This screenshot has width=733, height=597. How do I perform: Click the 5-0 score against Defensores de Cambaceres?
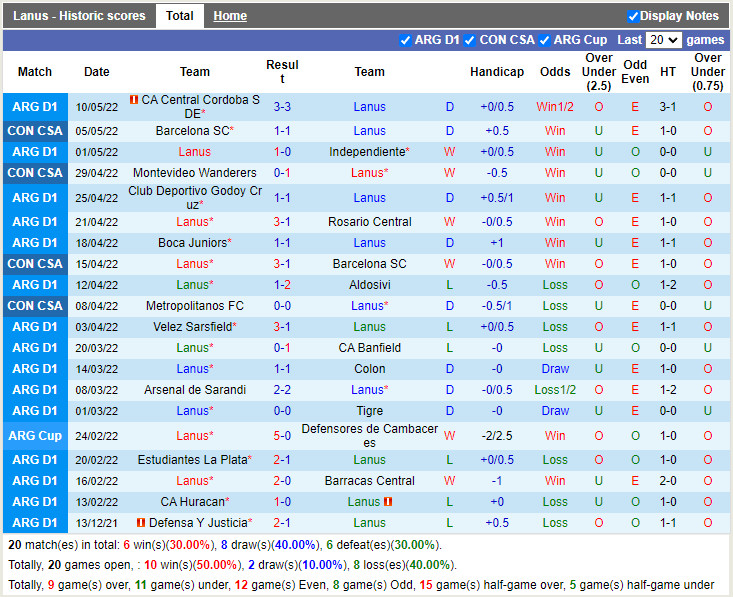pyautogui.click(x=282, y=436)
